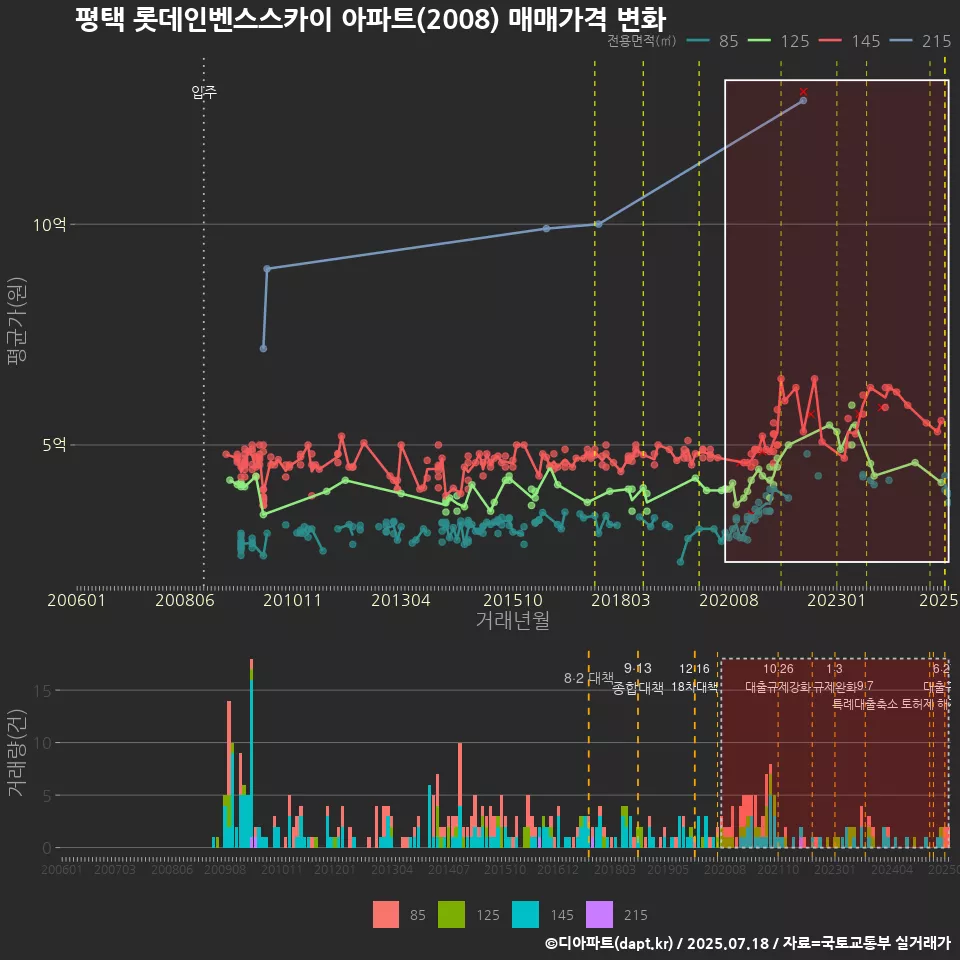Click volume axis label 201407
The image size is (960, 960).
click(449, 869)
